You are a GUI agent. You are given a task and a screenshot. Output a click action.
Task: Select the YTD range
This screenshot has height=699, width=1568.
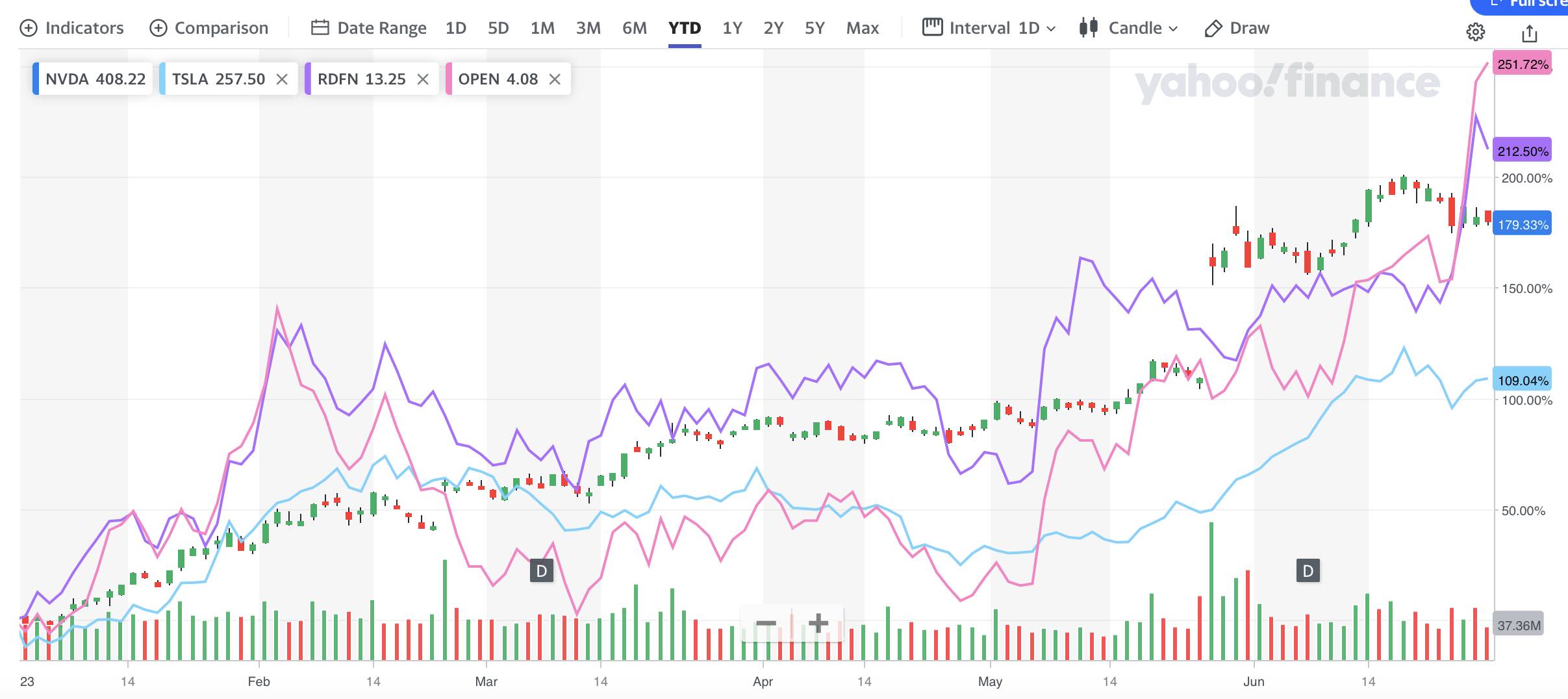[x=685, y=28]
